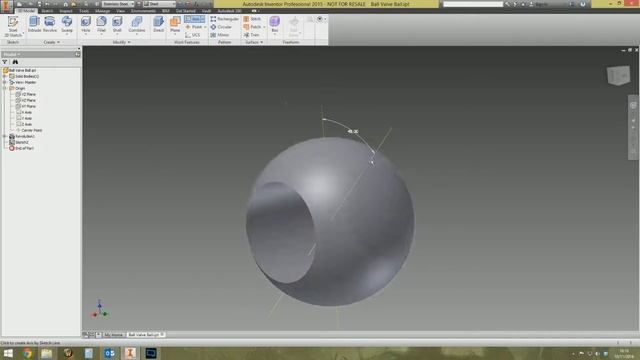Select the Ball Valve Ball document tab
This screenshot has height=360, width=640.
point(146,335)
